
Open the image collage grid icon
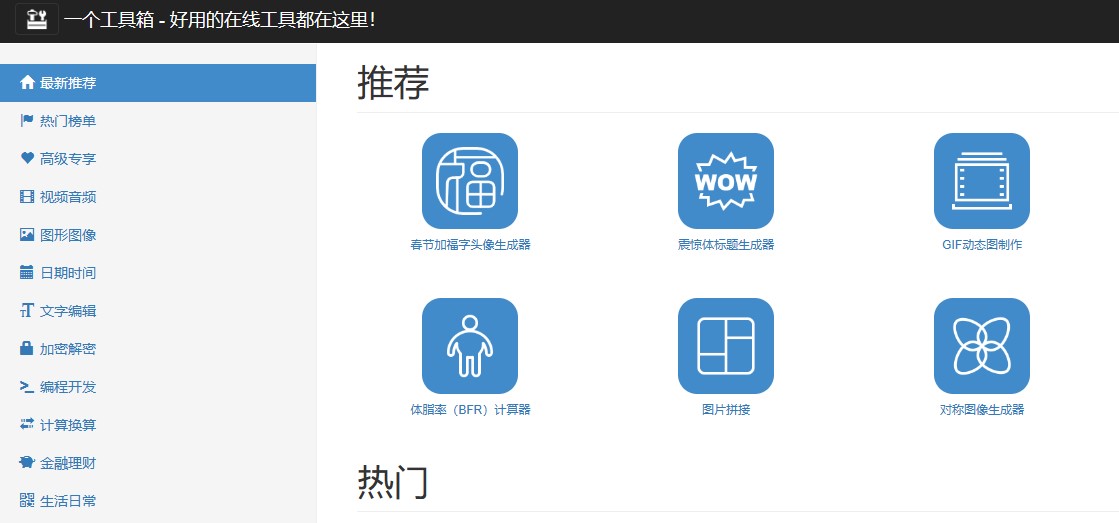point(726,346)
